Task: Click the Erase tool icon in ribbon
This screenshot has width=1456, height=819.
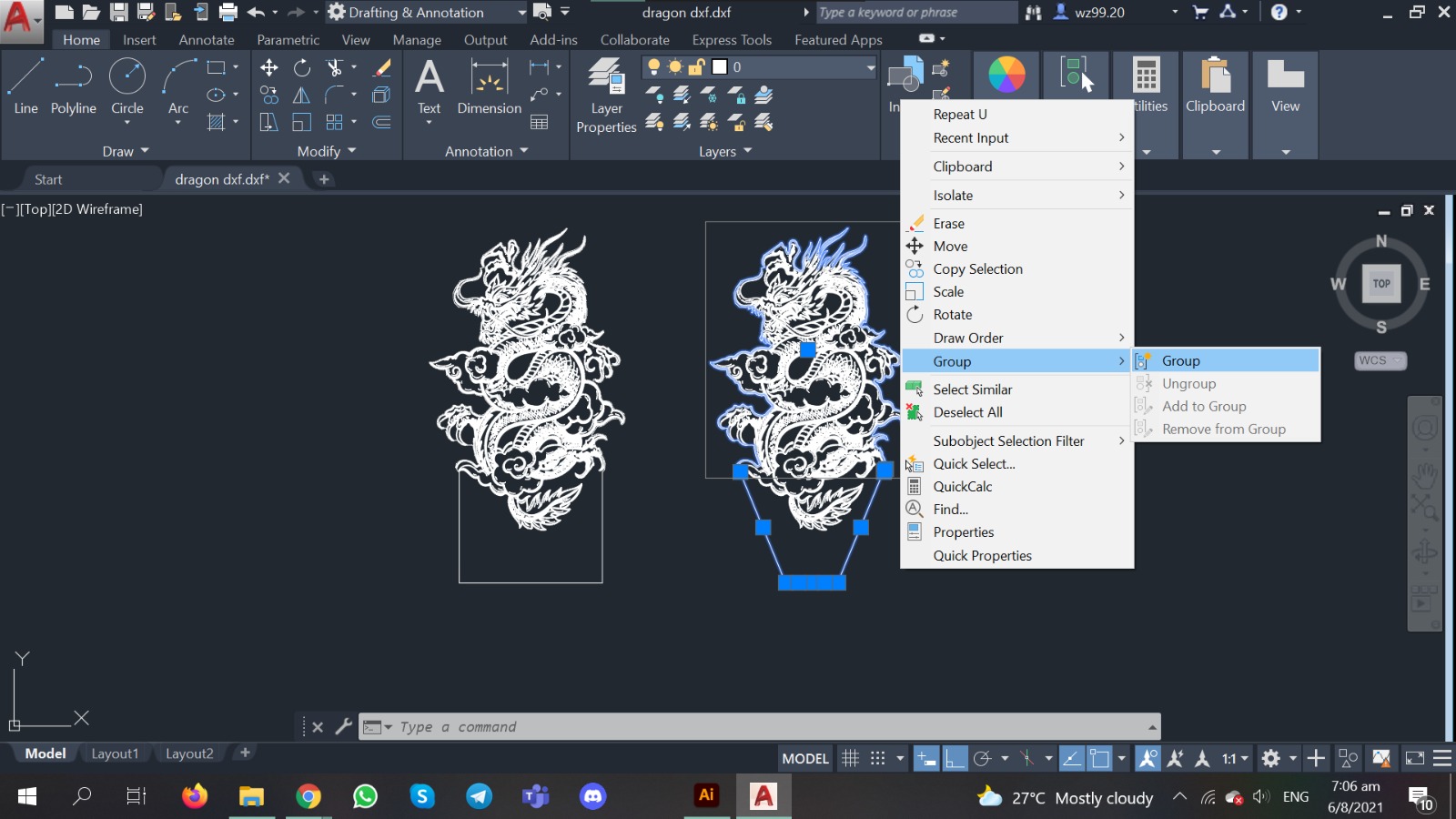Action: tap(382, 67)
